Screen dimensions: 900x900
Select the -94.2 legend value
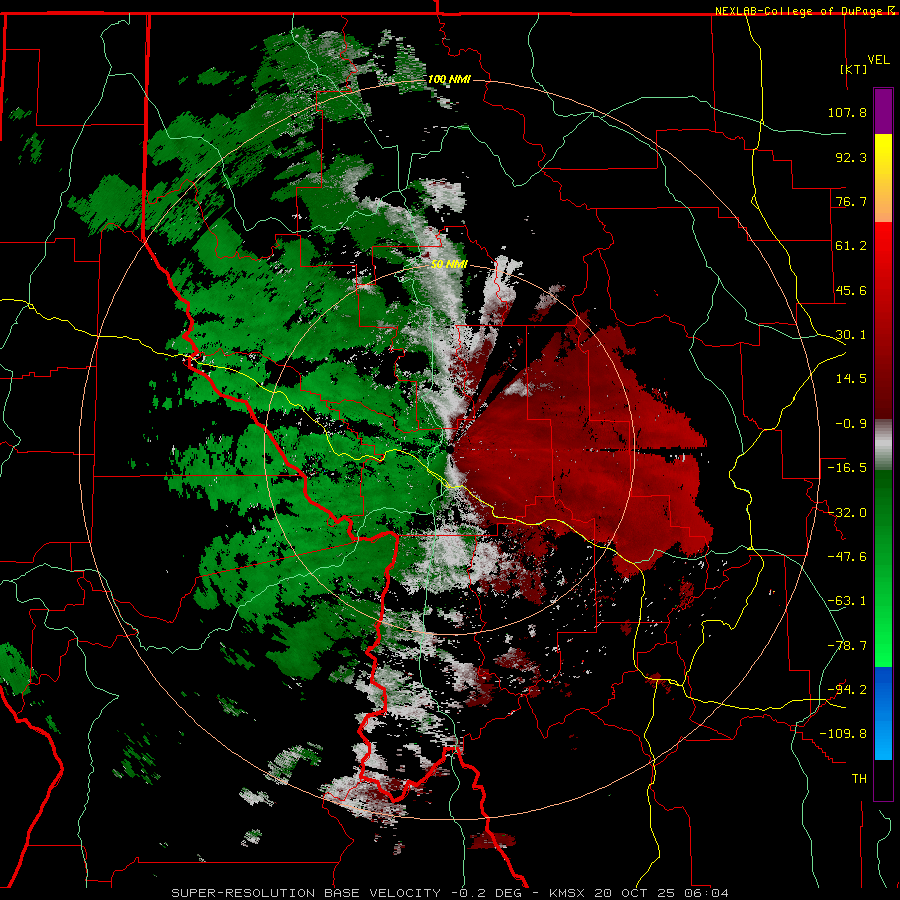pos(847,690)
